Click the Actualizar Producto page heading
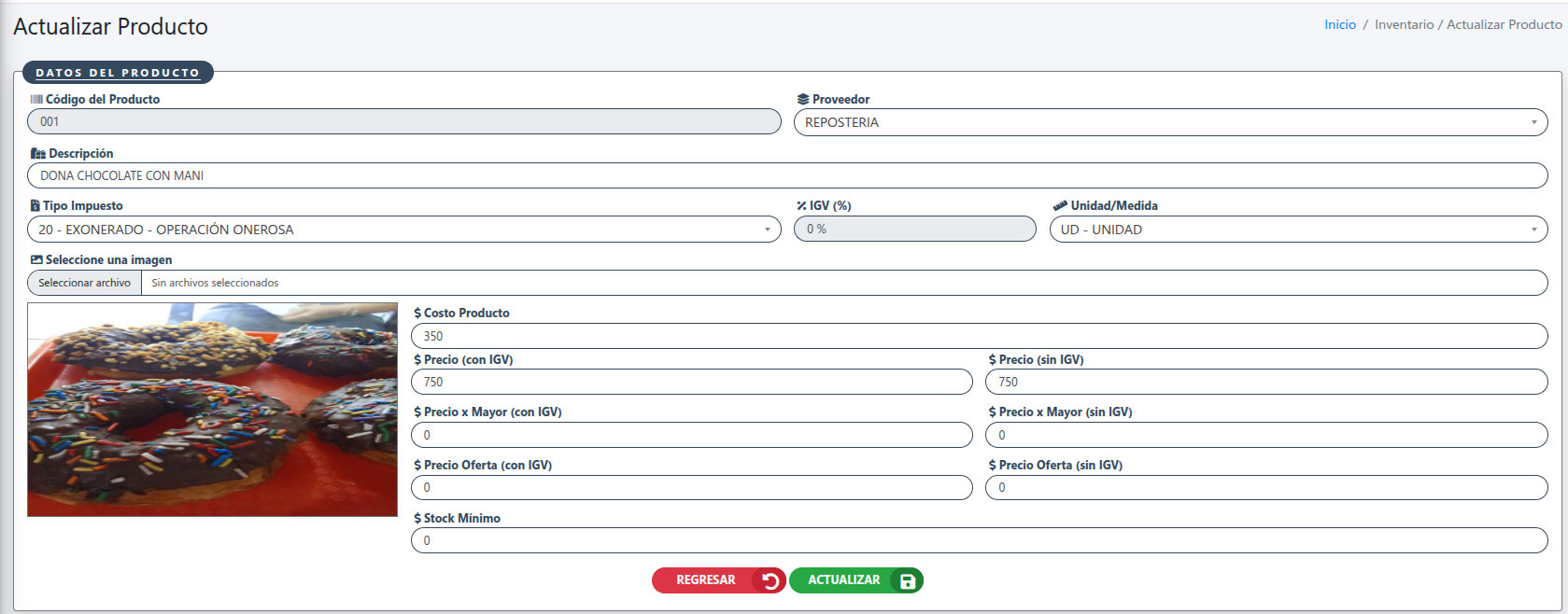This screenshot has height=614, width=1568. click(x=110, y=26)
